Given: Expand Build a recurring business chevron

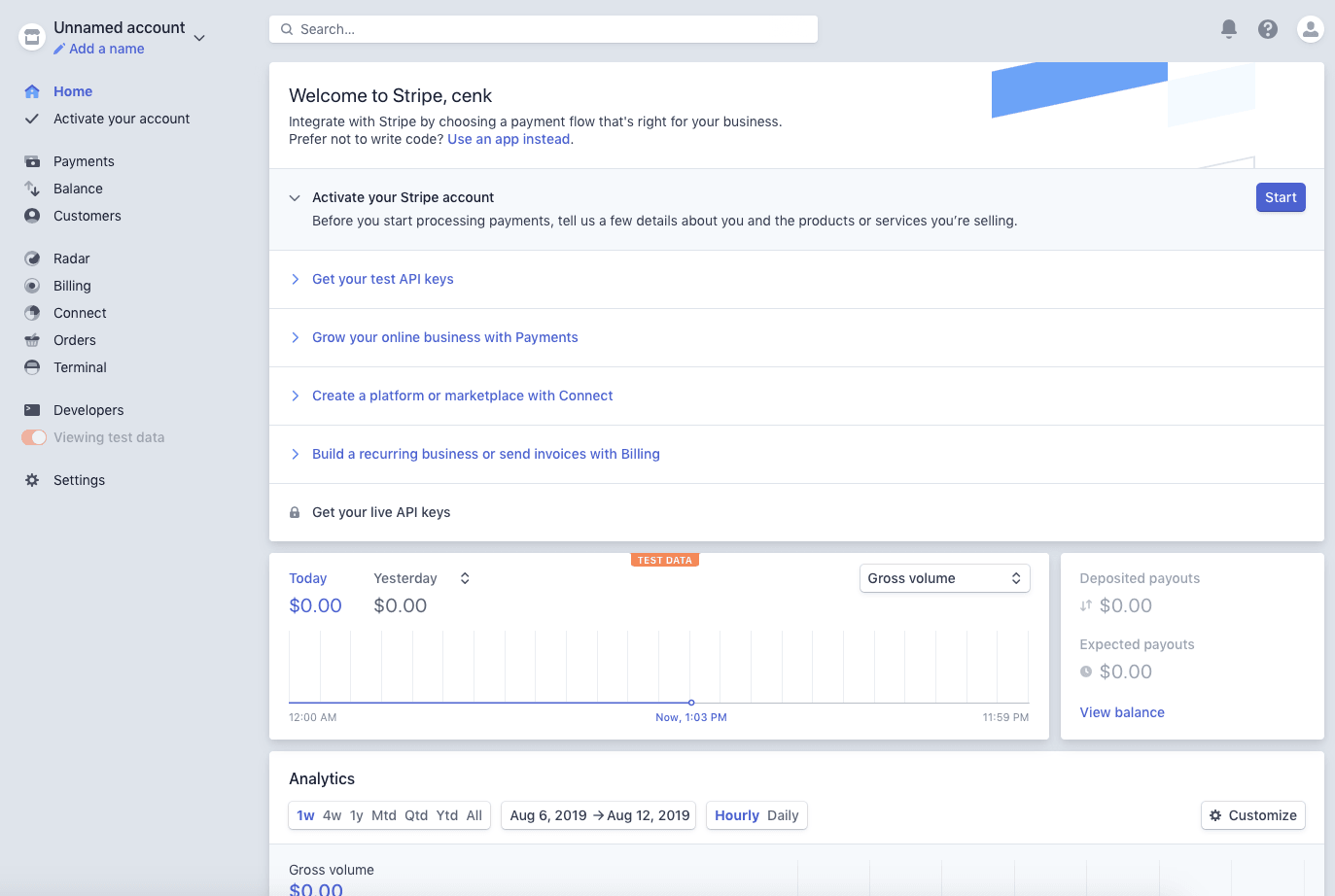Looking at the screenshot, I should tap(295, 454).
